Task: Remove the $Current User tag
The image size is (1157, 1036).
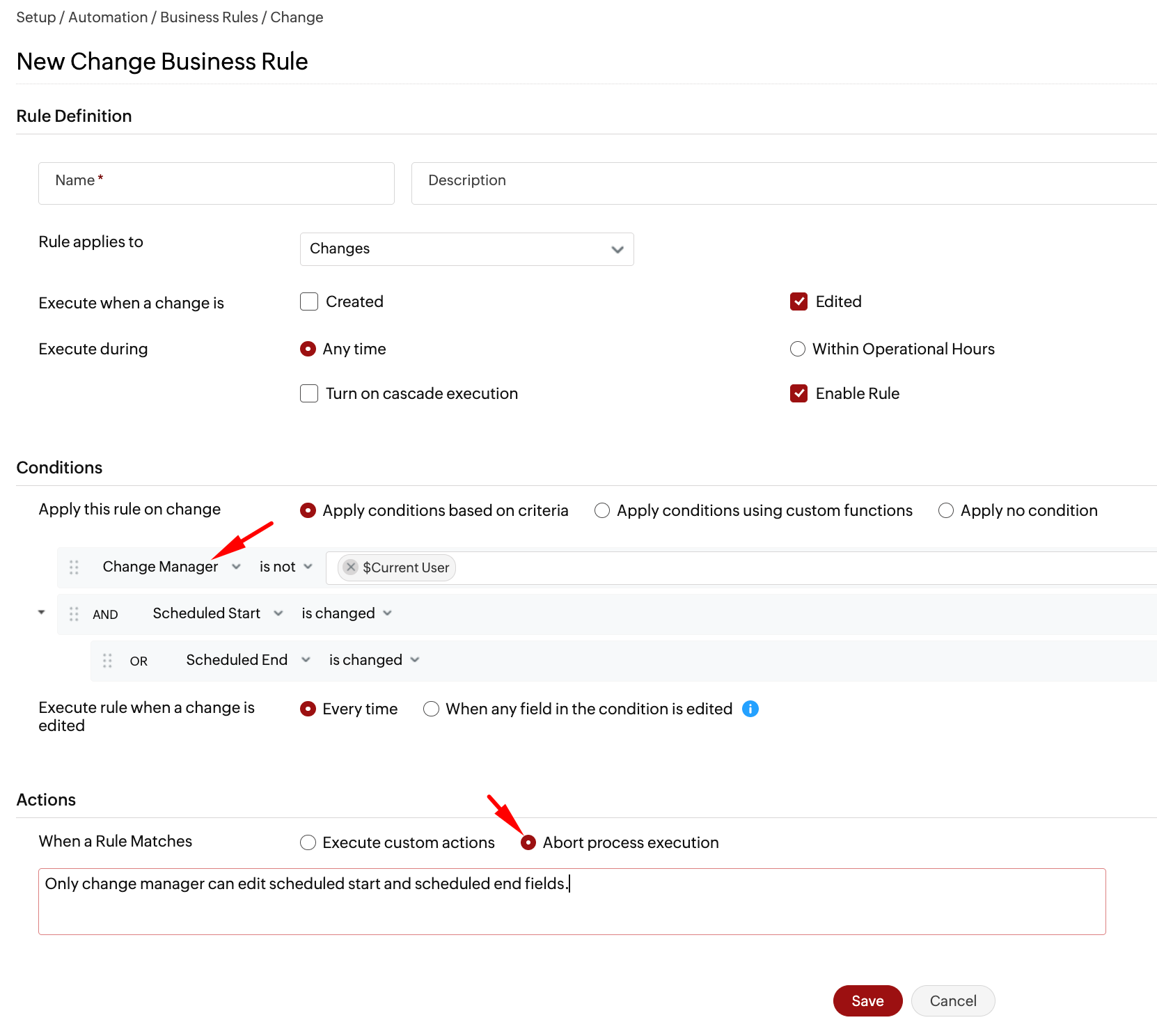Action: [351, 567]
